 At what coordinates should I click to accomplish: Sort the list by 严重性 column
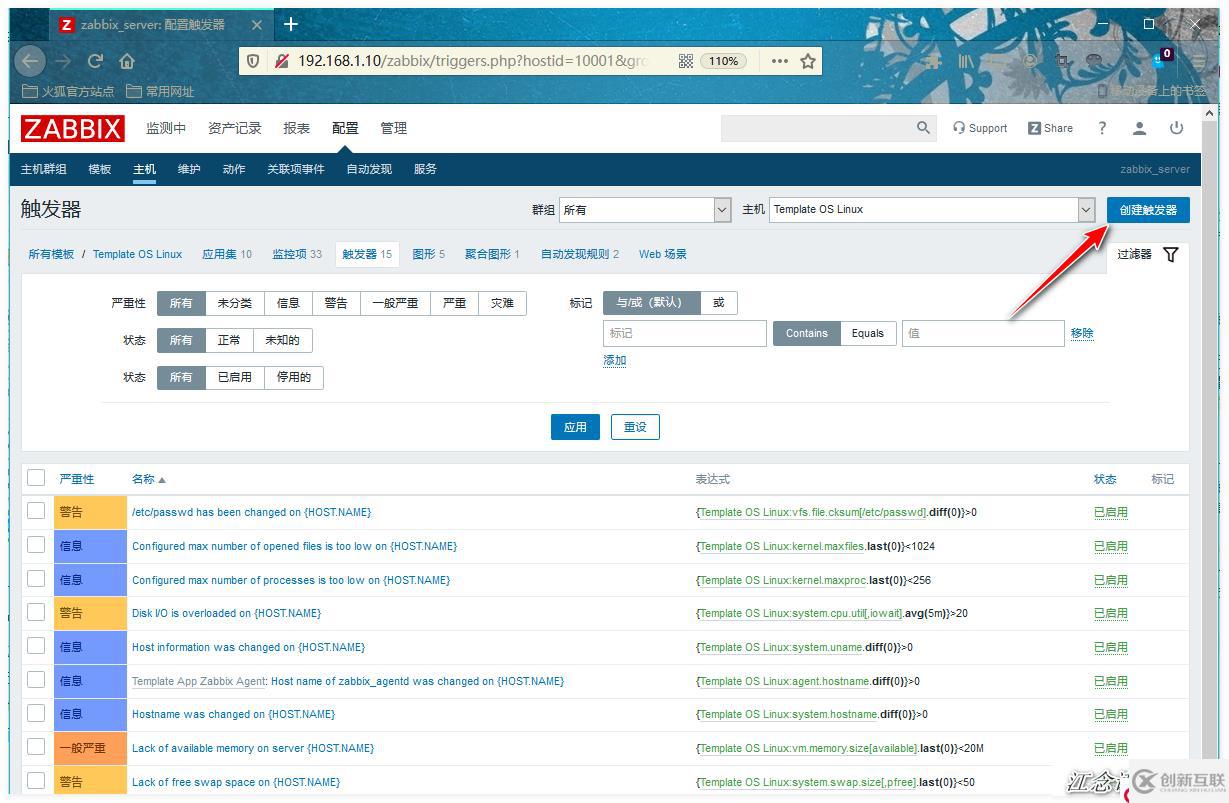click(x=77, y=479)
